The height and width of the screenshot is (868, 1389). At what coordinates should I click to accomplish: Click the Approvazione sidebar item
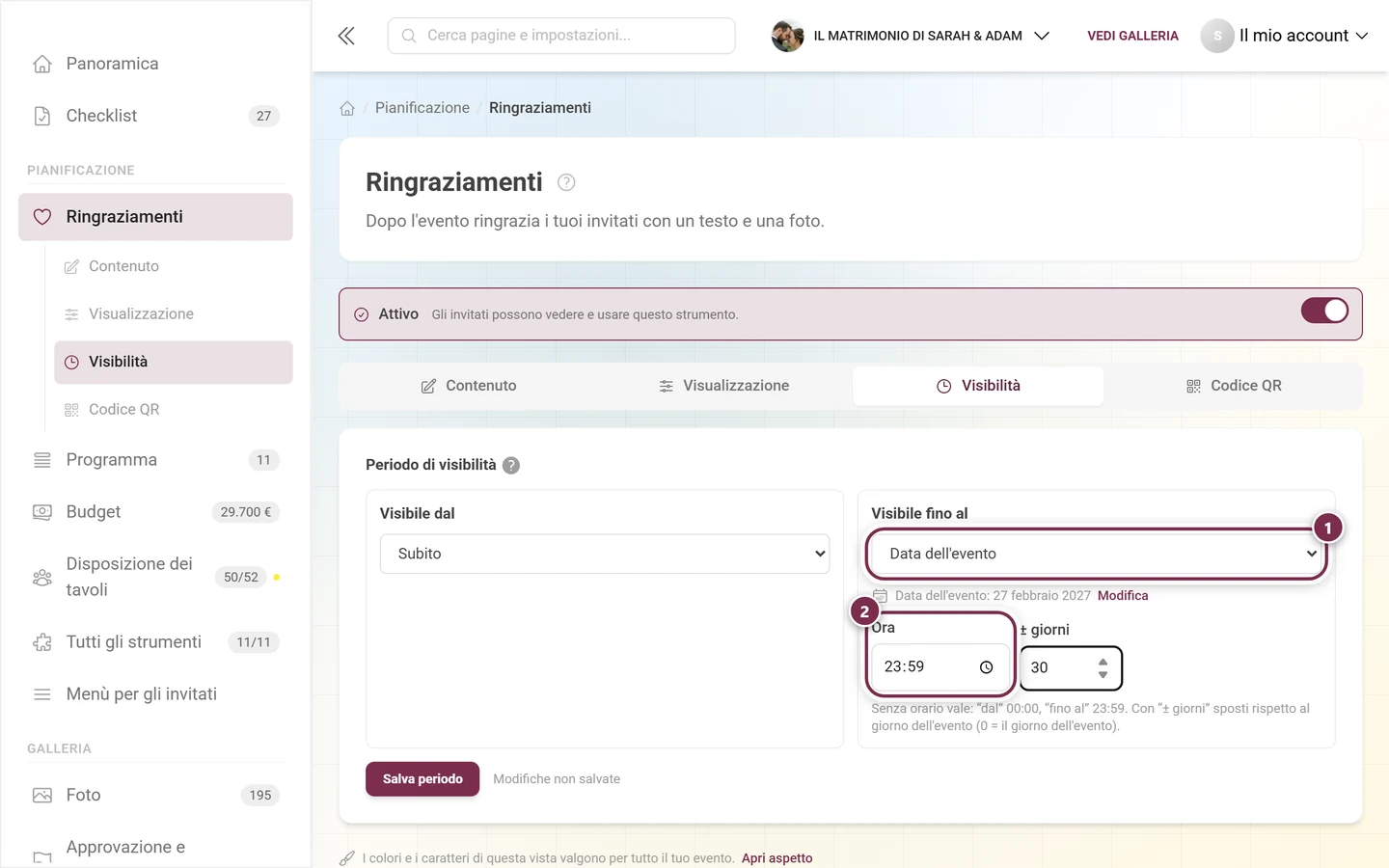155,847
